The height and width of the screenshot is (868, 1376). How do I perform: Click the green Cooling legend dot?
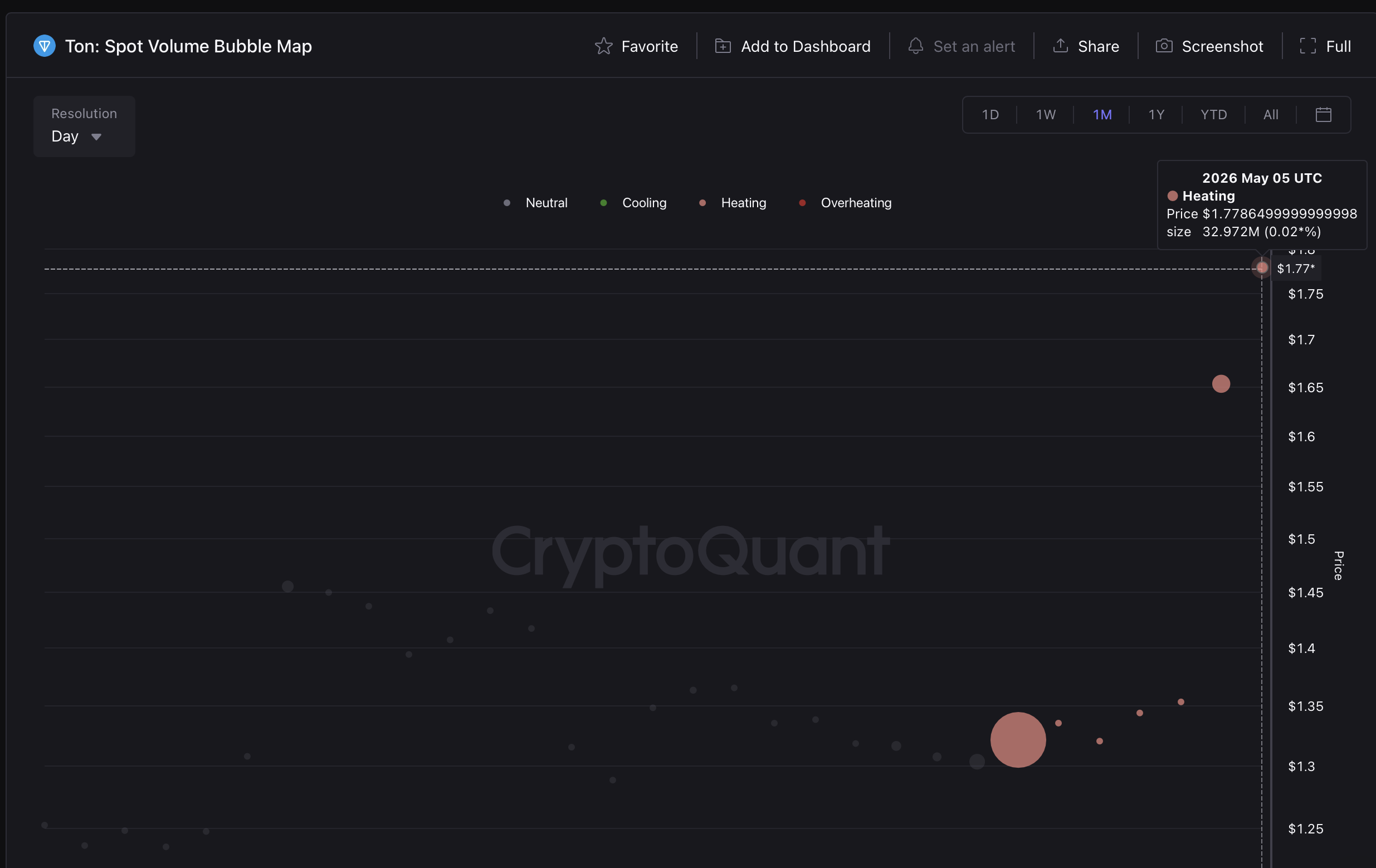pyautogui.click(x=603, y=203)
